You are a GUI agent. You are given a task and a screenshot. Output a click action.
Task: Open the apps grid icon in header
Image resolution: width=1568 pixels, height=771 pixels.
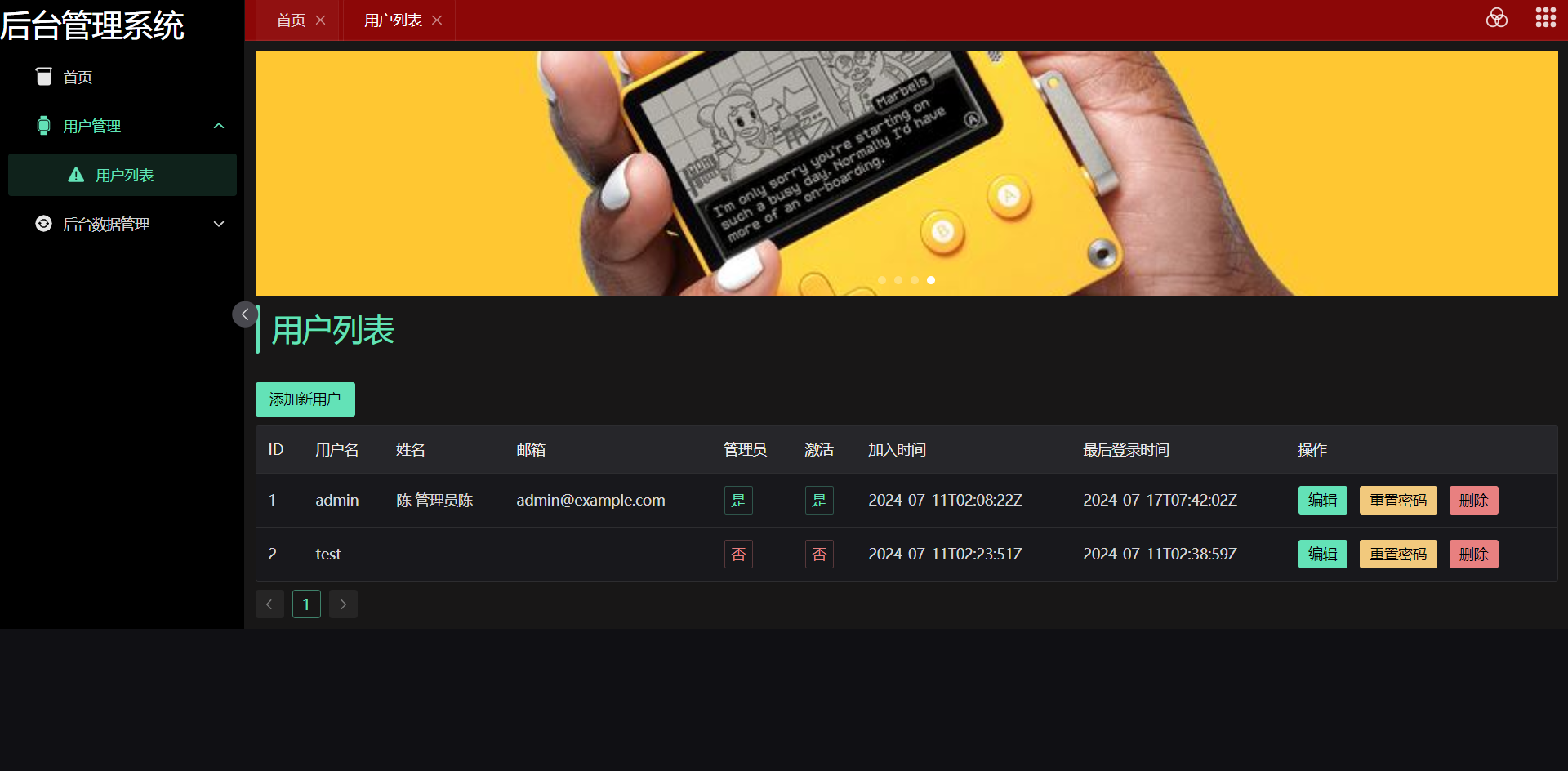pos(1545,18)
